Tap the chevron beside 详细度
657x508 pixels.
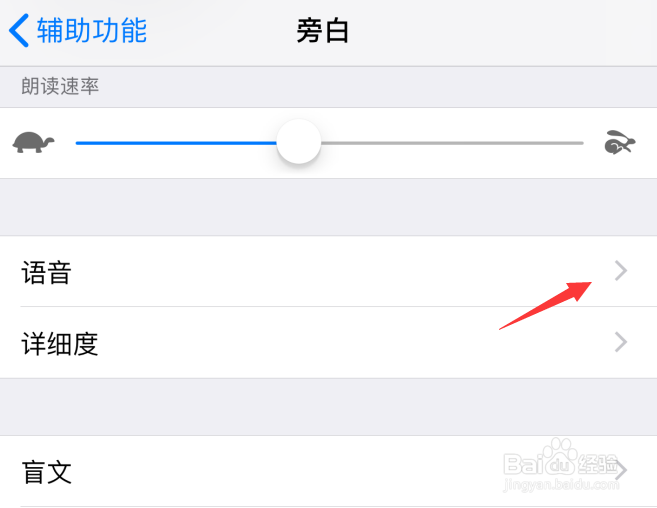tap(621, 342)
